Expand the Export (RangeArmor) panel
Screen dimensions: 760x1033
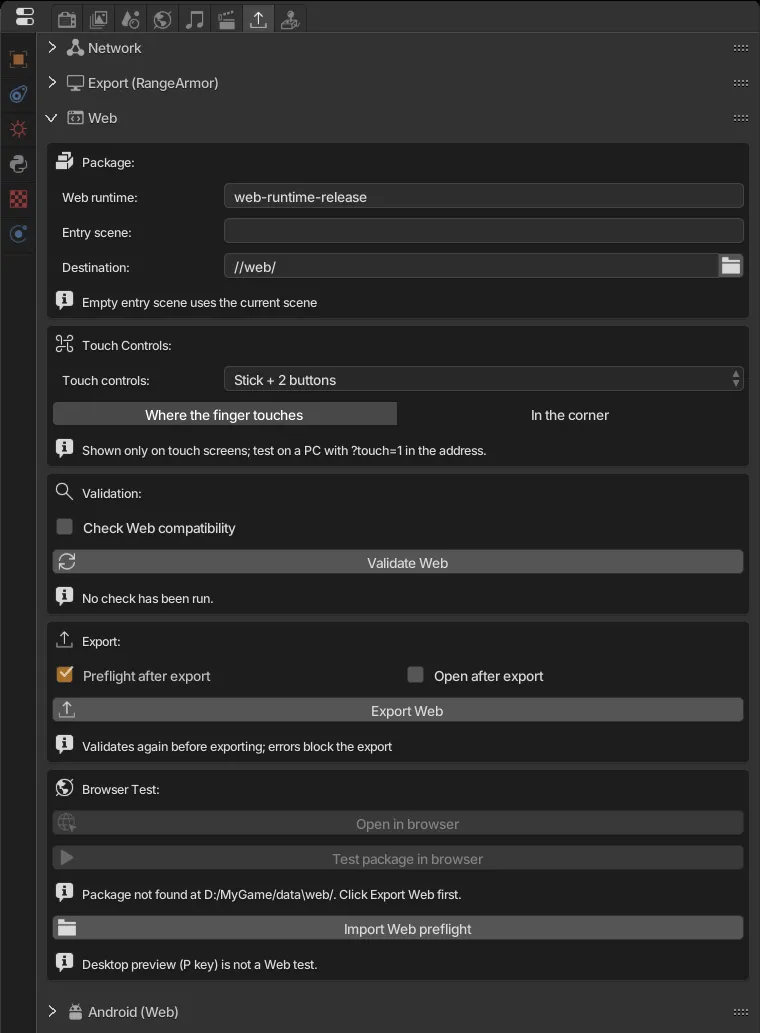pyautogui.click(x=52, y=82)
